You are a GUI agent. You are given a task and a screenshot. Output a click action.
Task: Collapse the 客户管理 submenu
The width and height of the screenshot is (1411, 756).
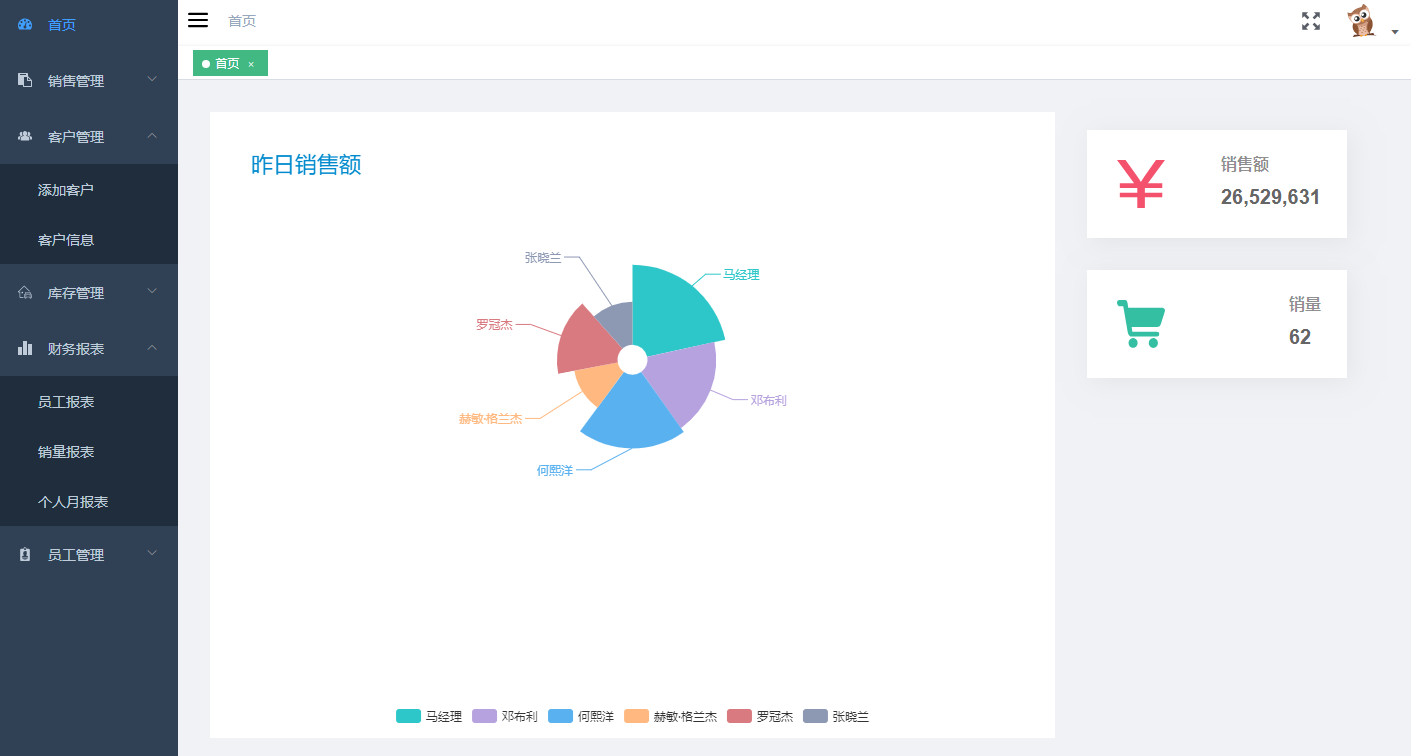[153, 136]
